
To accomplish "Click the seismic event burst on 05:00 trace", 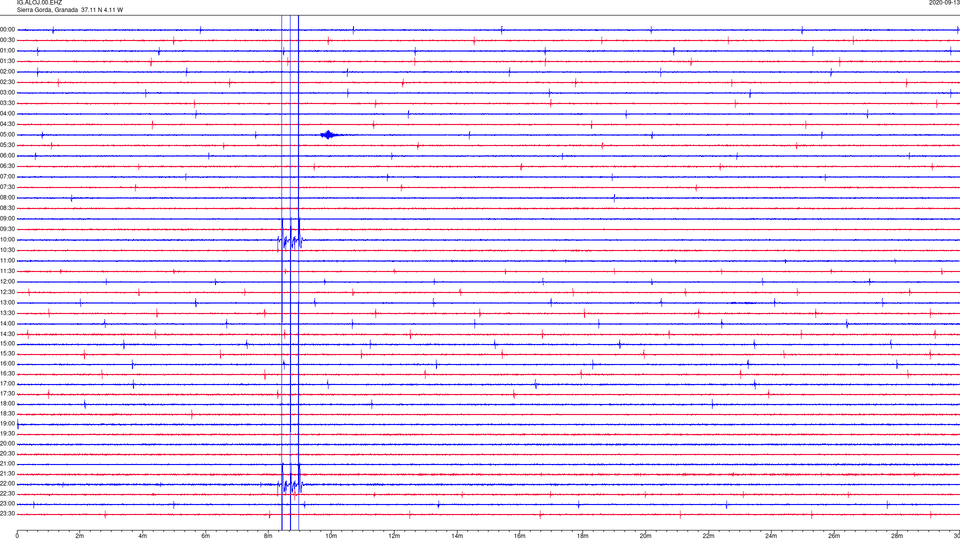I will coord(329,135).
